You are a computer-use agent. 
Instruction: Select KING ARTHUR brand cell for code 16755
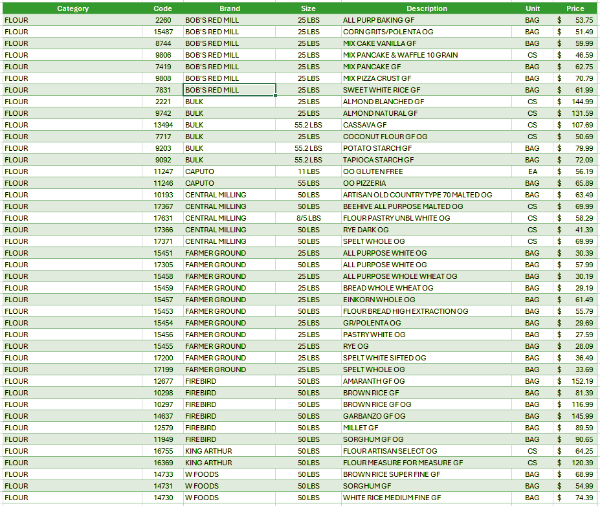point(208,451)
